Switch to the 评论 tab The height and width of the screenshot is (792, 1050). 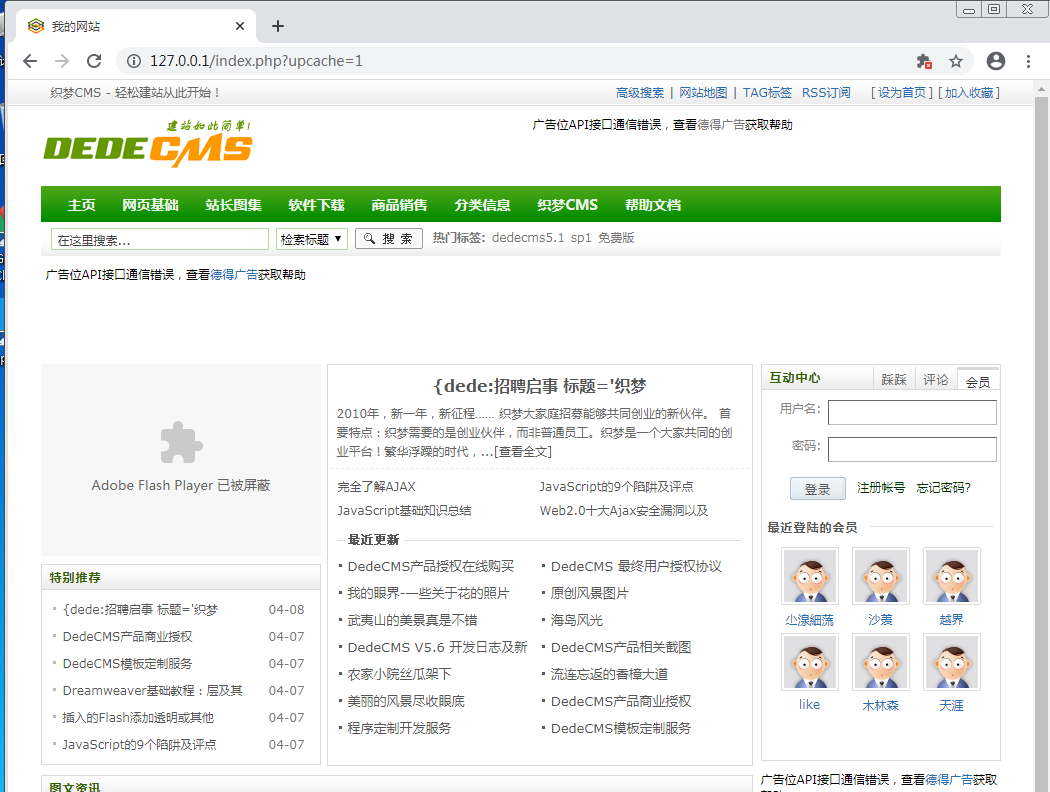(935, 379)
